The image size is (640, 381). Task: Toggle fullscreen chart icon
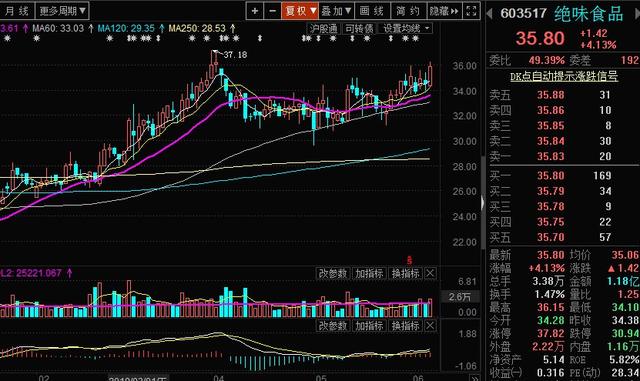(x=471, y=11)
